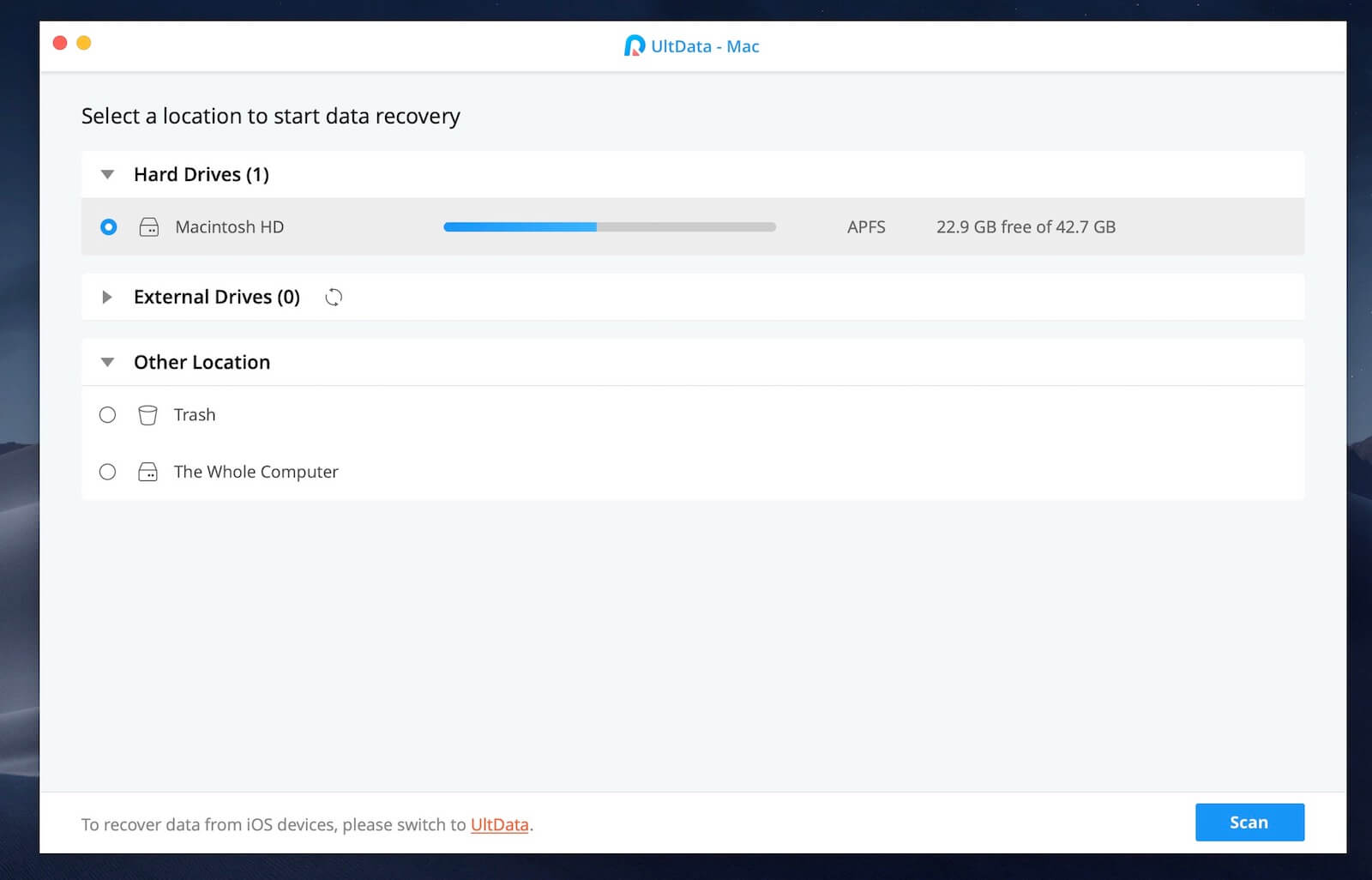
Task: Click the Trash location label
Action: point(195,415)
